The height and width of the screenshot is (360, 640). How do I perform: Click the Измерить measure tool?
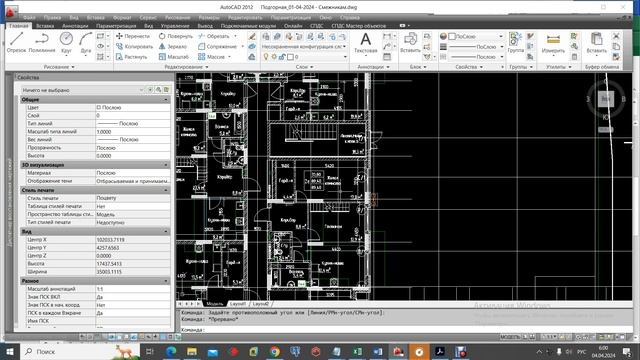[553, 43]
